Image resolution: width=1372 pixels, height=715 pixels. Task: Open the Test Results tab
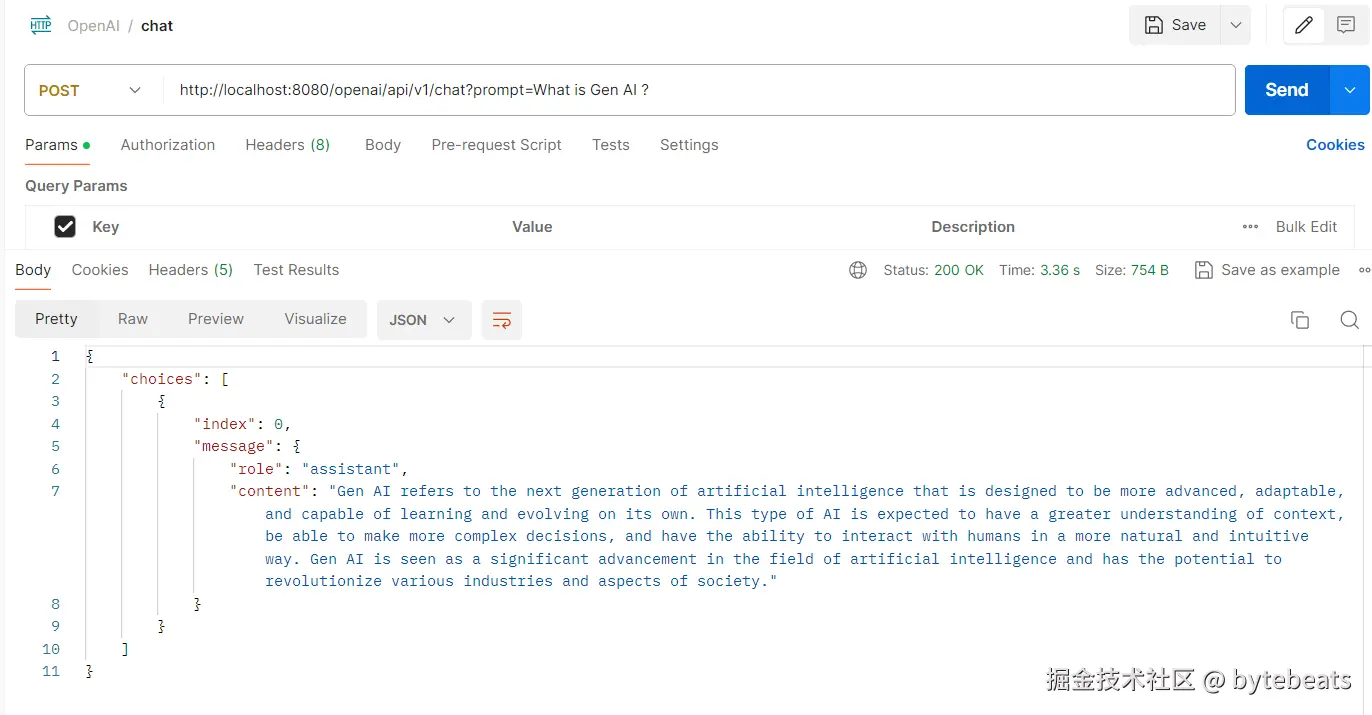(x=296, y=270)
